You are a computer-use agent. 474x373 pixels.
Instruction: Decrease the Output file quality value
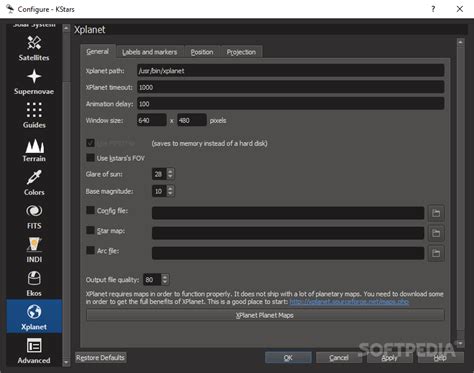[165, 282]
